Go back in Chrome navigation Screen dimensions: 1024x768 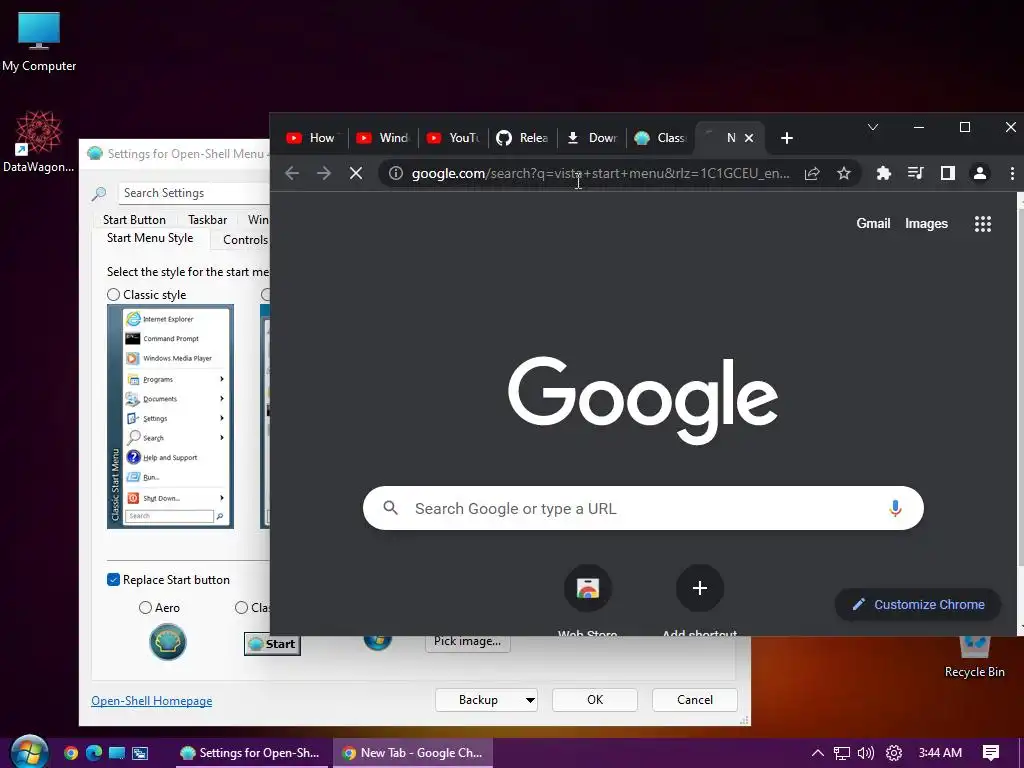click(292, 173)
